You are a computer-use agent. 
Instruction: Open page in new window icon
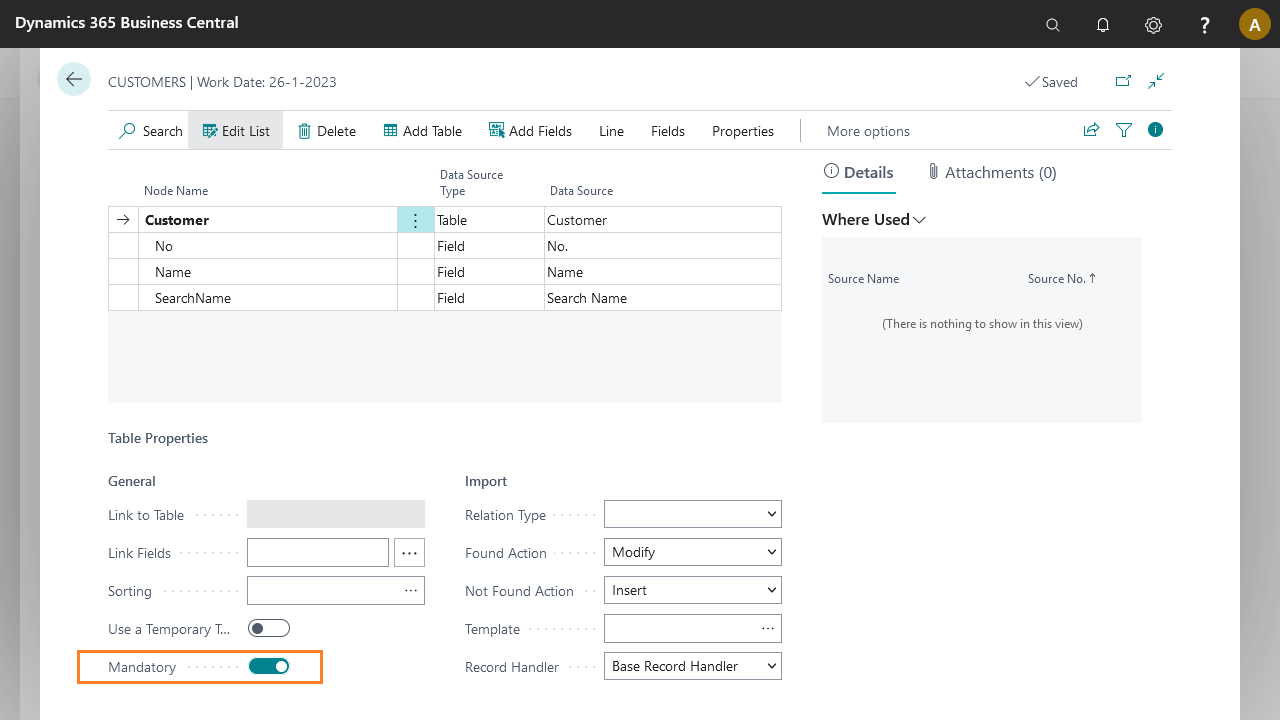pos(1123,81)
